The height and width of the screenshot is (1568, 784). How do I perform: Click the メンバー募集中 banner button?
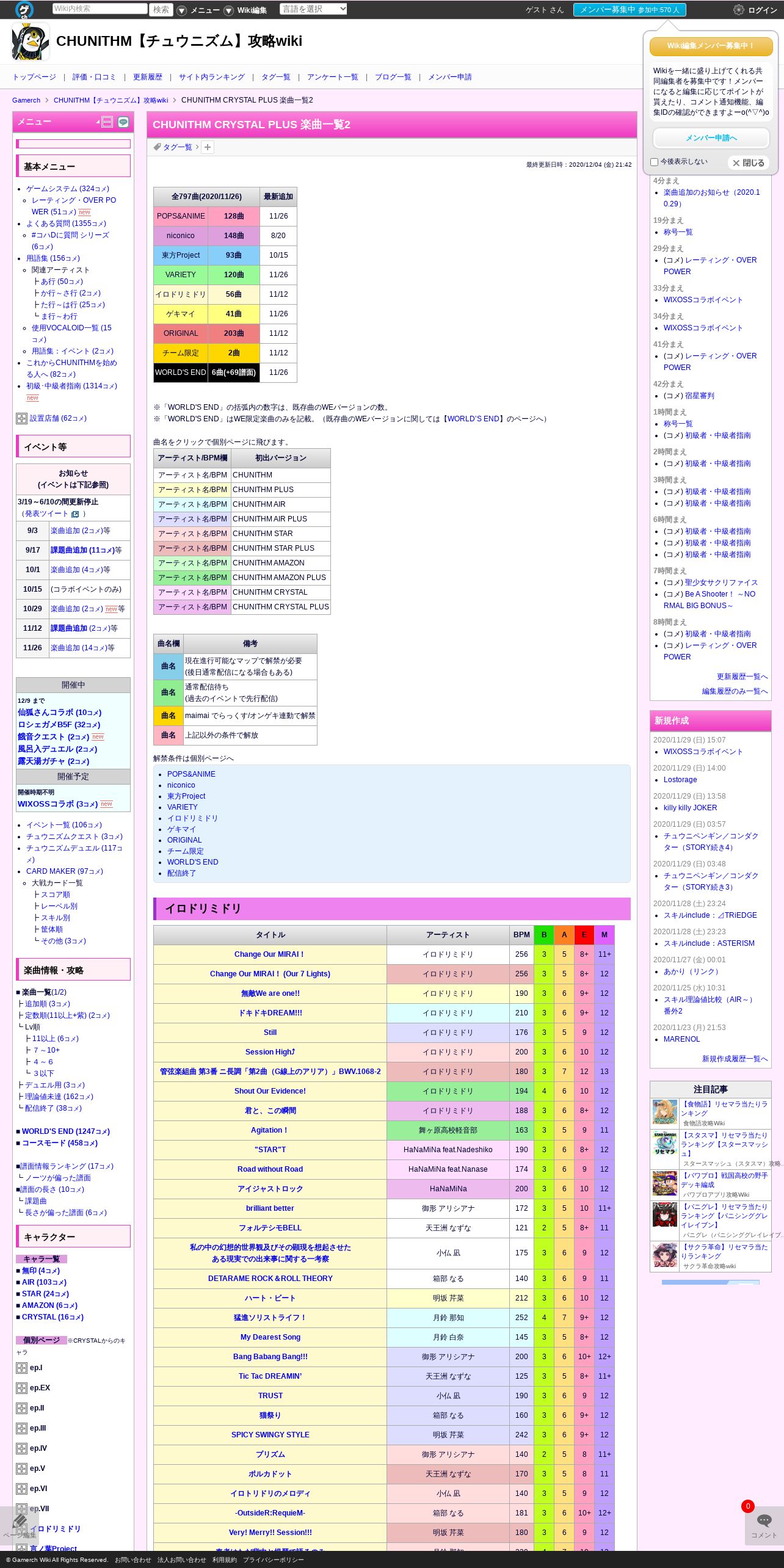tap(630, 10)
